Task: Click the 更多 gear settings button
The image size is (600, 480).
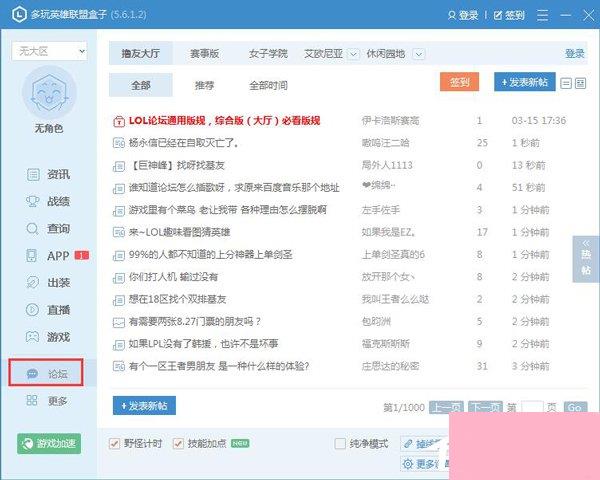Action: tap(424, 464)
